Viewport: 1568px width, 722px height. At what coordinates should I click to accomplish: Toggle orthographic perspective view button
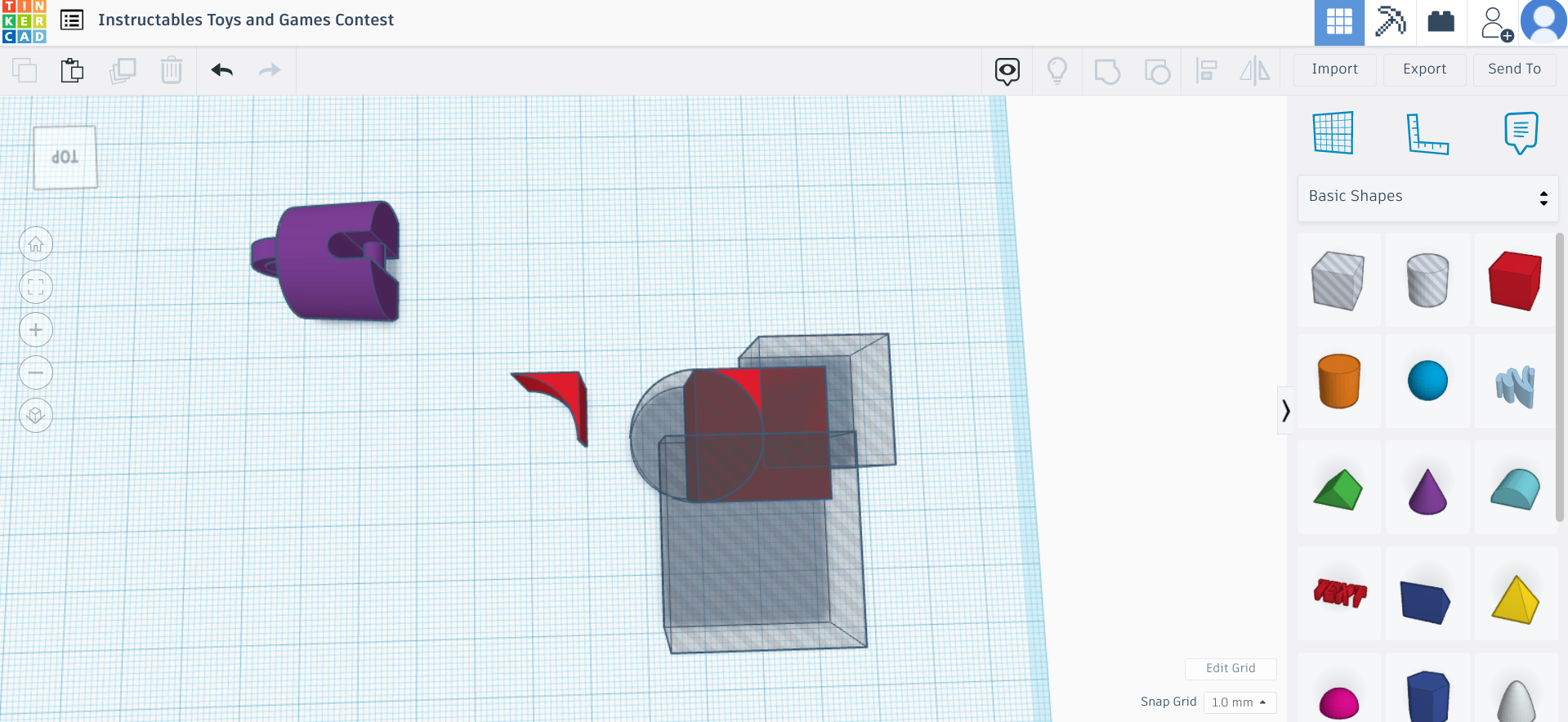[36, 416]
